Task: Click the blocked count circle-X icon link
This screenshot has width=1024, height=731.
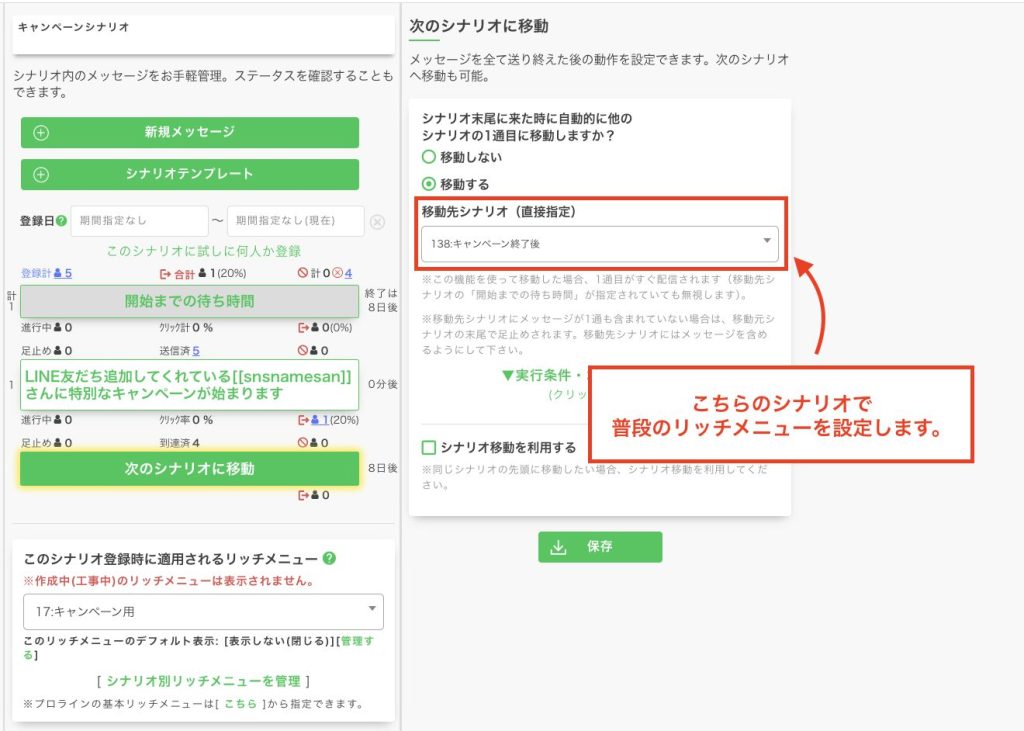Action: (338, 273)
